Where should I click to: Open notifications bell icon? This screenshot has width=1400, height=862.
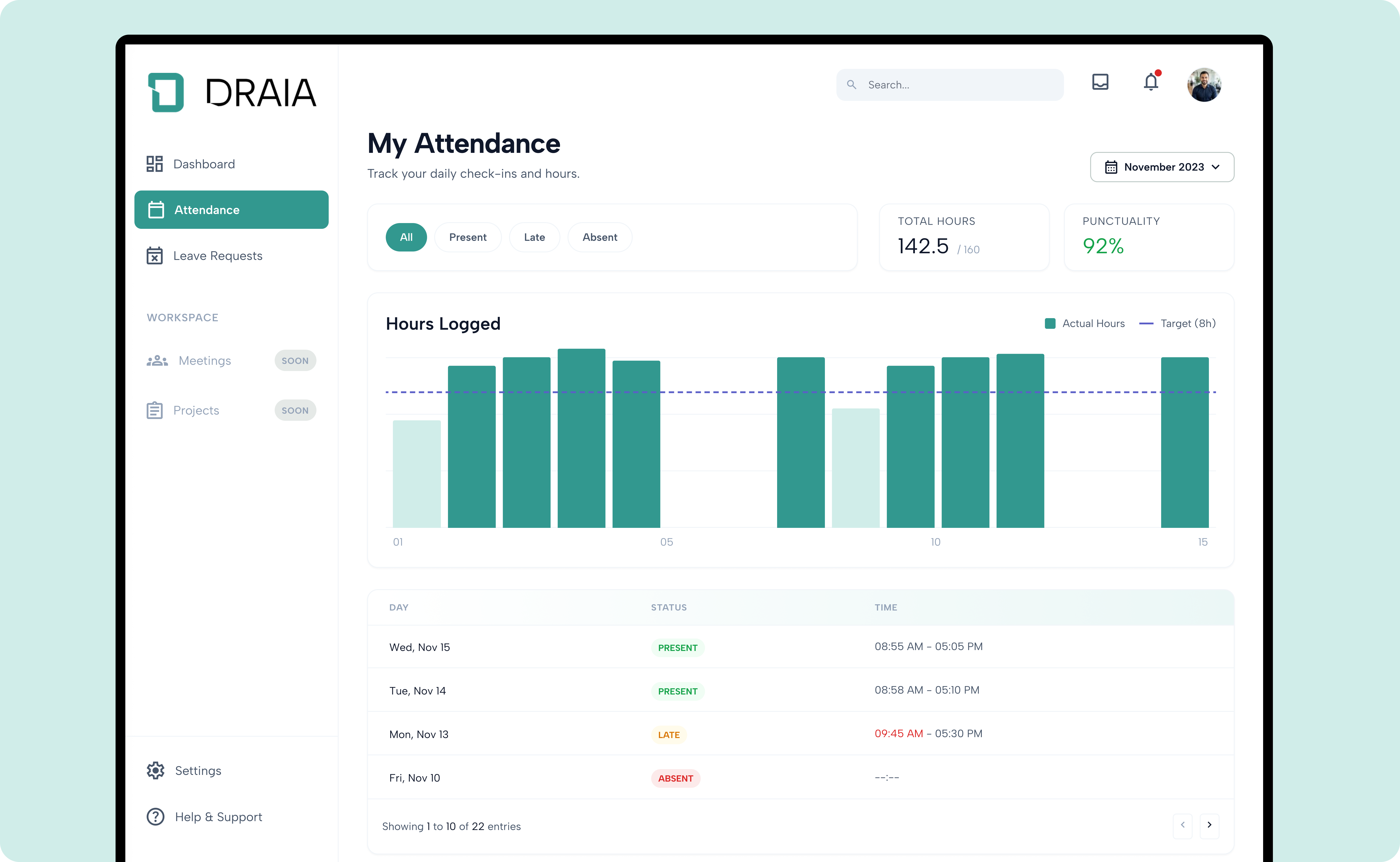click(x=1151, y=82)
